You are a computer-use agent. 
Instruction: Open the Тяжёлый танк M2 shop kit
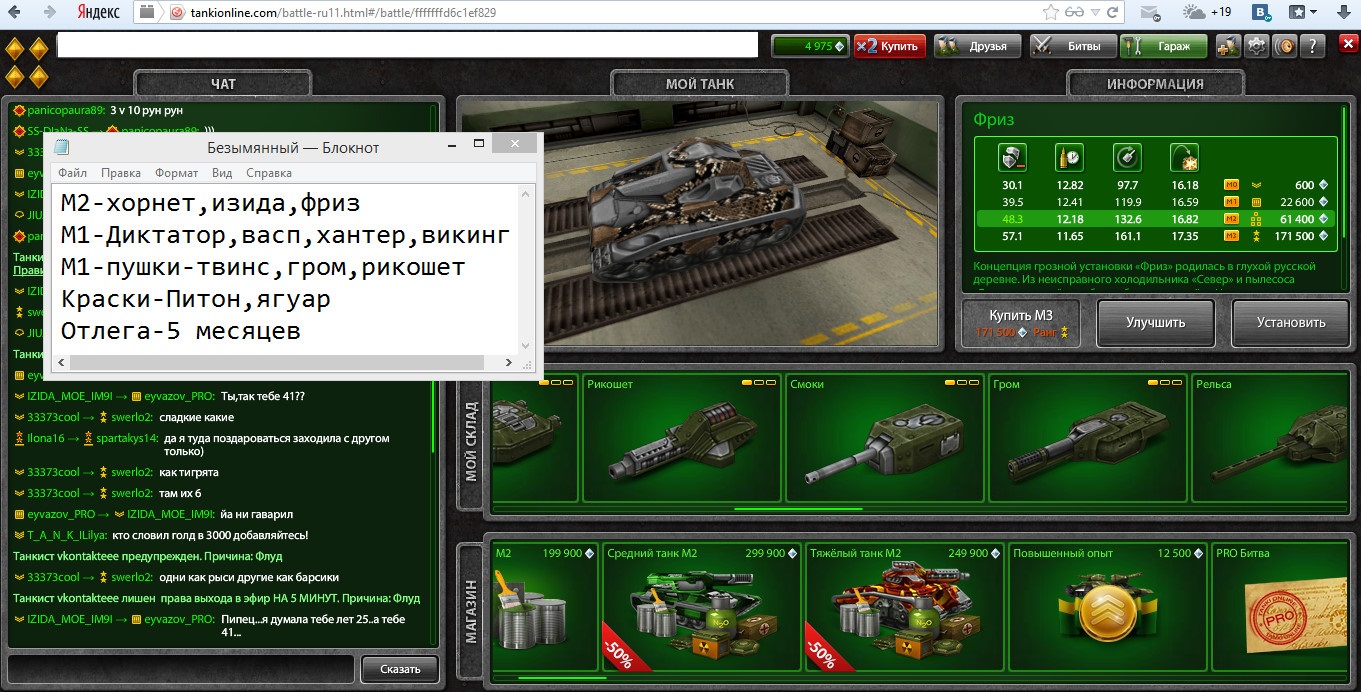[904, 607]
